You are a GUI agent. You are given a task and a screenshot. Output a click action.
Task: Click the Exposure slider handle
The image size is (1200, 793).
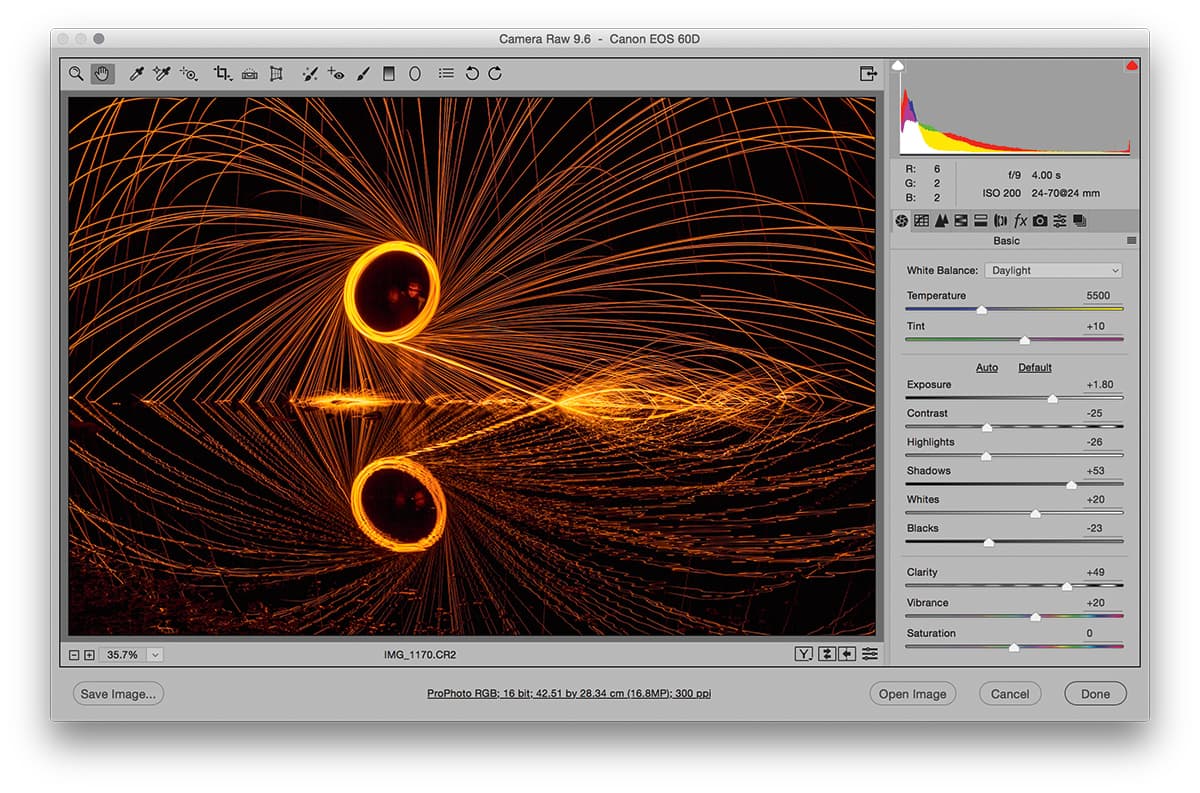click(x=1052, y=398)
